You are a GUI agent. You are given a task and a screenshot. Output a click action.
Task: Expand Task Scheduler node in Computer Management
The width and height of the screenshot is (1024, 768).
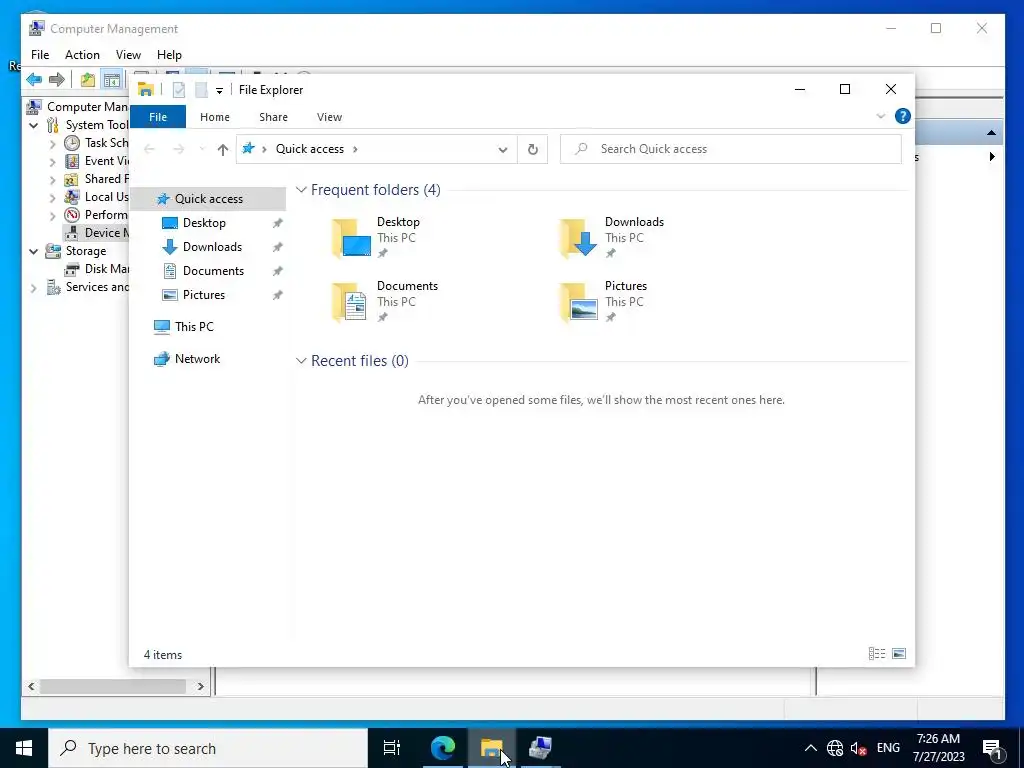tap(52, 143)
